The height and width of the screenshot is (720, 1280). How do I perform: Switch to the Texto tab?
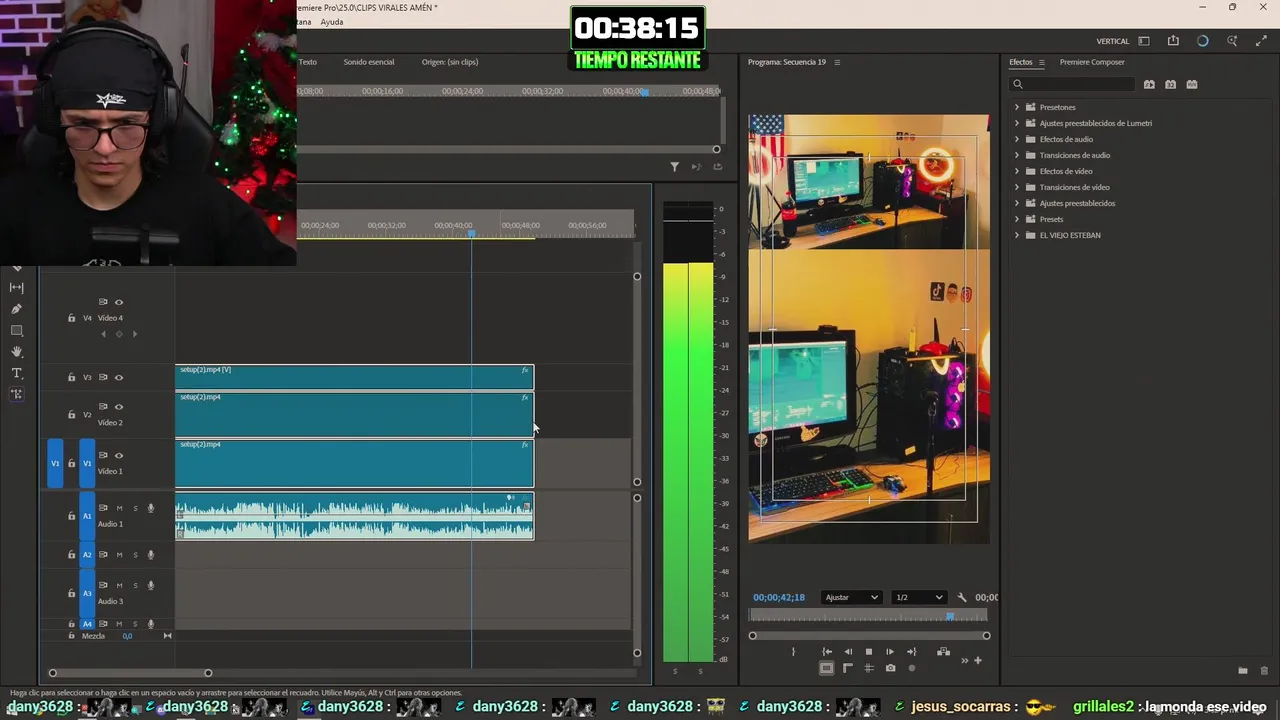[x=308, y=62]
